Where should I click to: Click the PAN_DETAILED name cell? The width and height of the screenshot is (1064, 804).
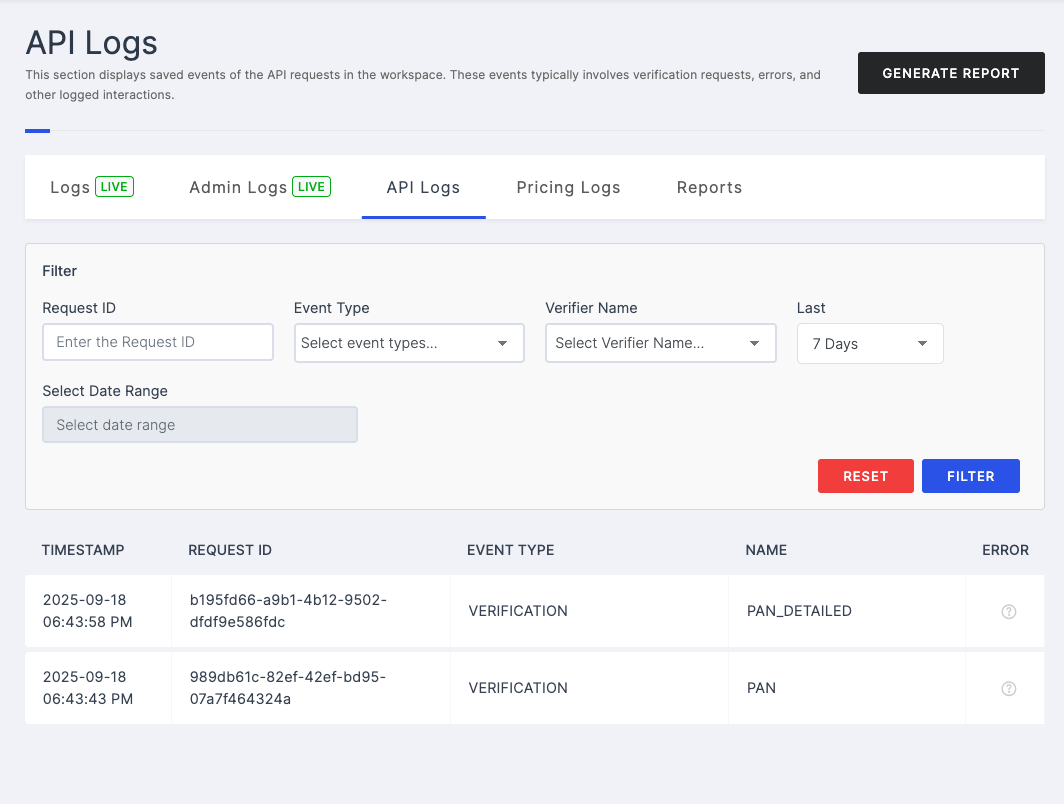pyautogui.click(x=799, y=611)
